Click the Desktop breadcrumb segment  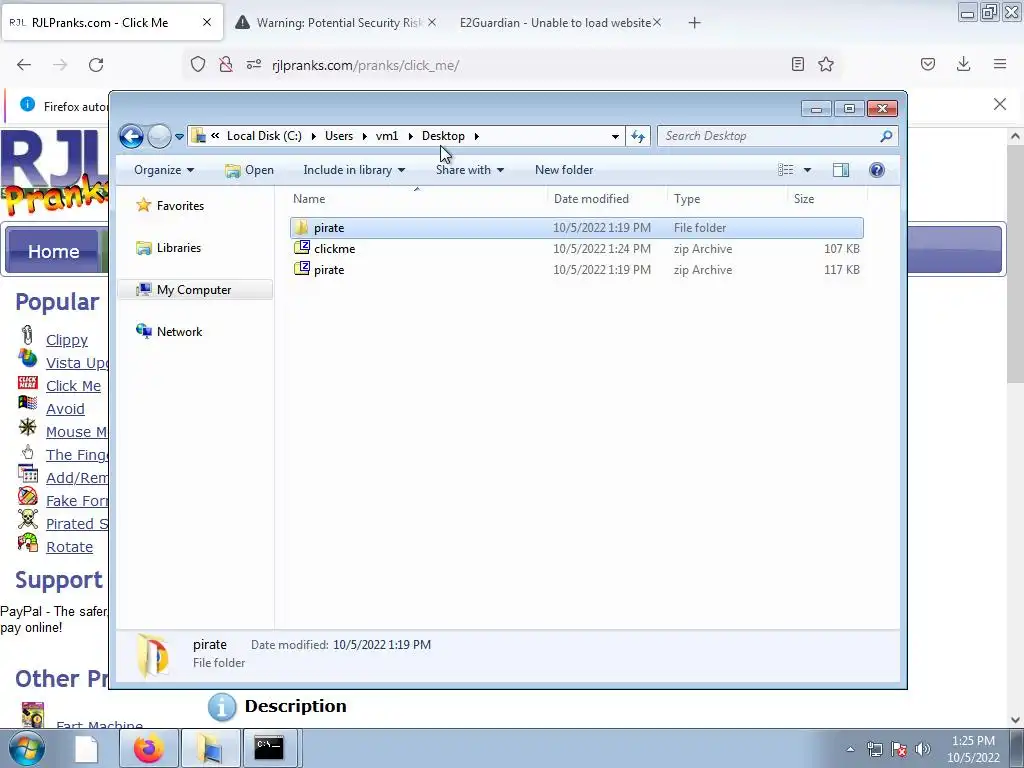tap(443, 136)
